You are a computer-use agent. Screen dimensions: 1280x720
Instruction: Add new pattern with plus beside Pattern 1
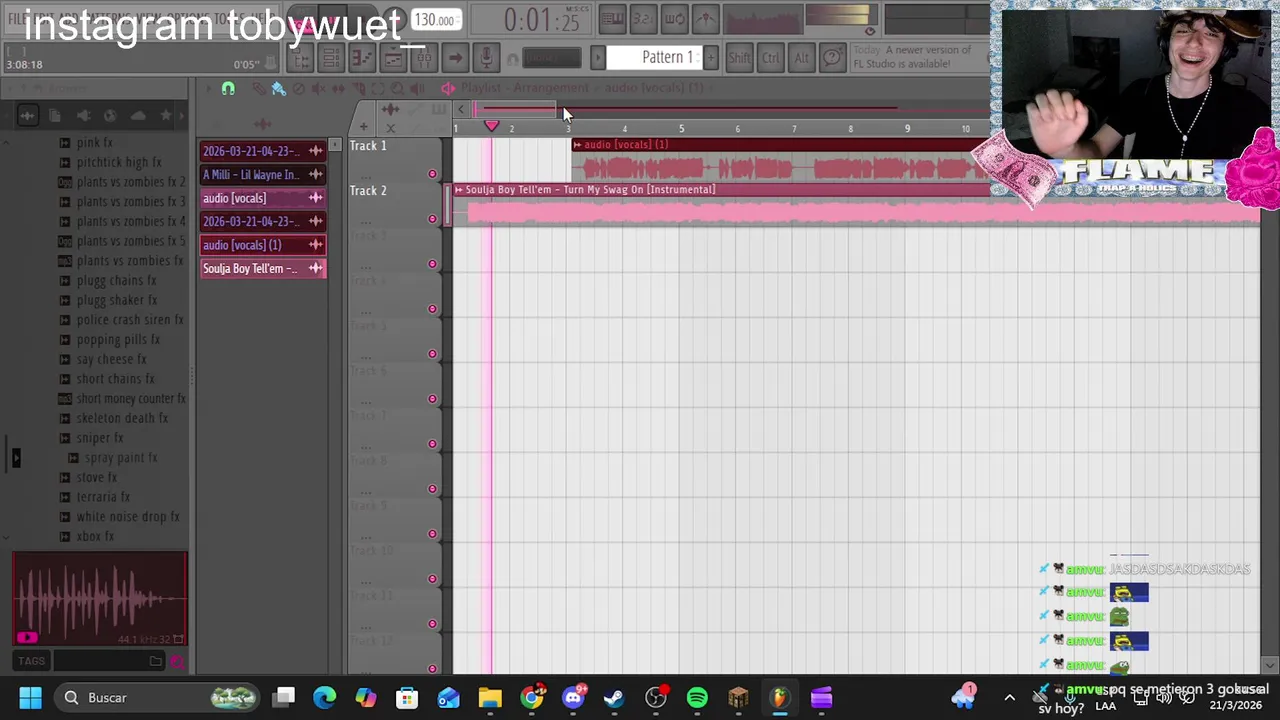(711, 57)
